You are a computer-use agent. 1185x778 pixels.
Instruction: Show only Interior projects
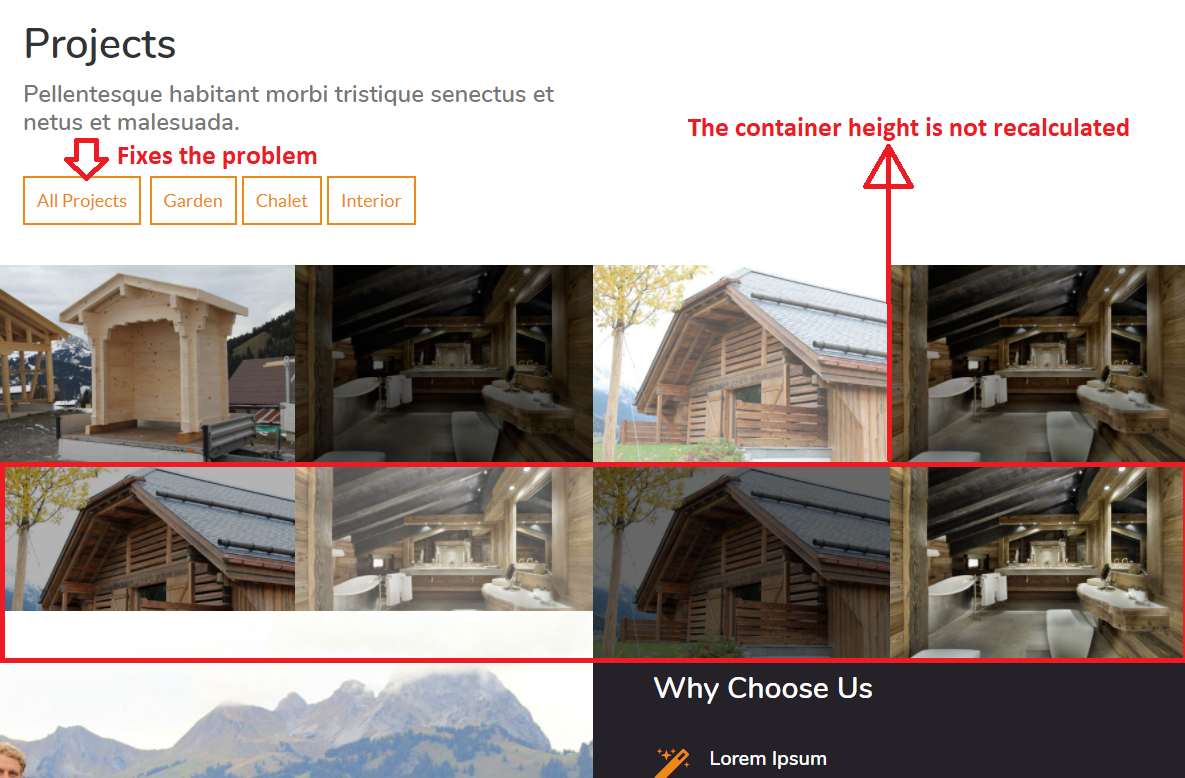click(371, 200)
